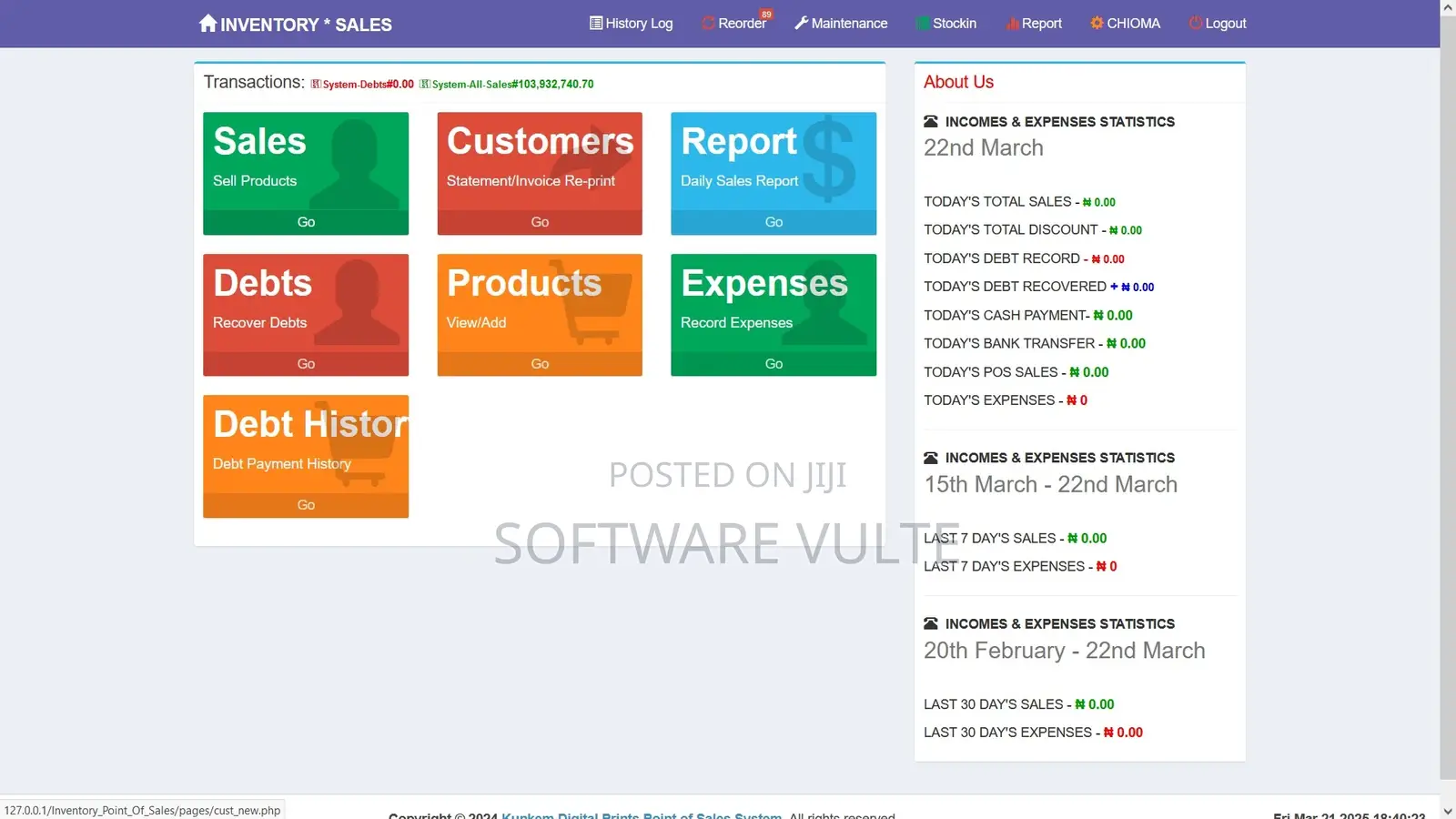This screenshot has width=1456, height=819.
Task: Select TODAY'S POS SALES row
Action: click(x=1016, y=372)
